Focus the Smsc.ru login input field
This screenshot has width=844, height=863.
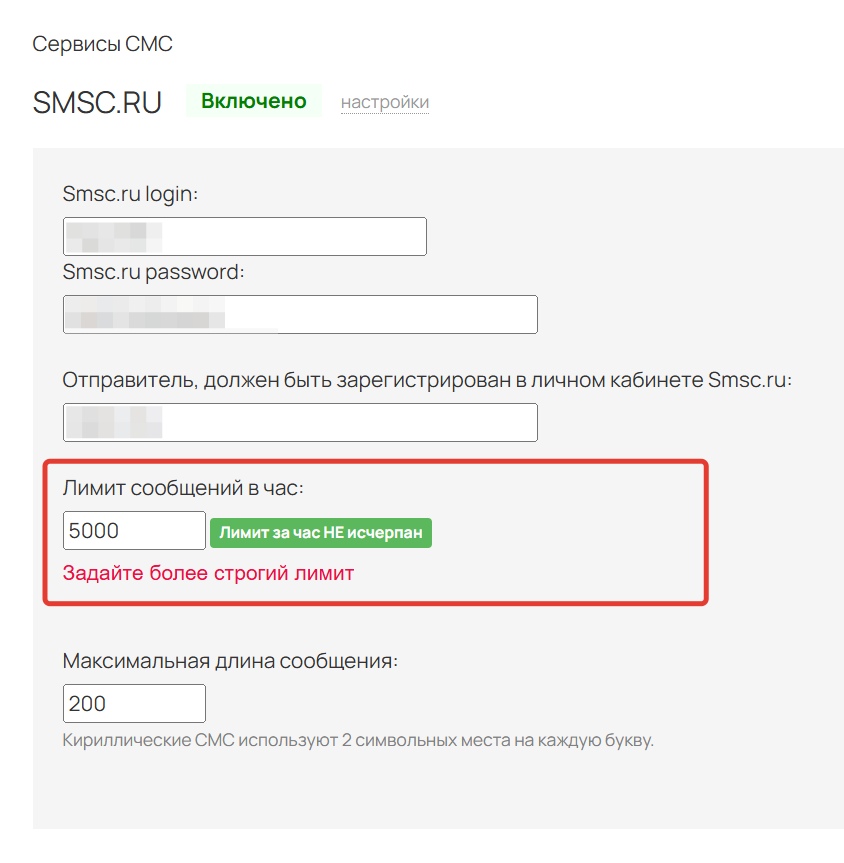[290, 236]
